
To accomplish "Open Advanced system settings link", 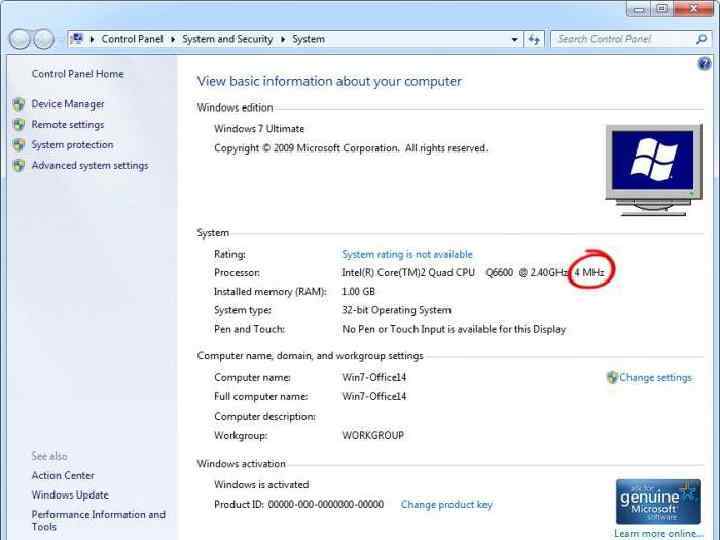I will coord(90,165).
